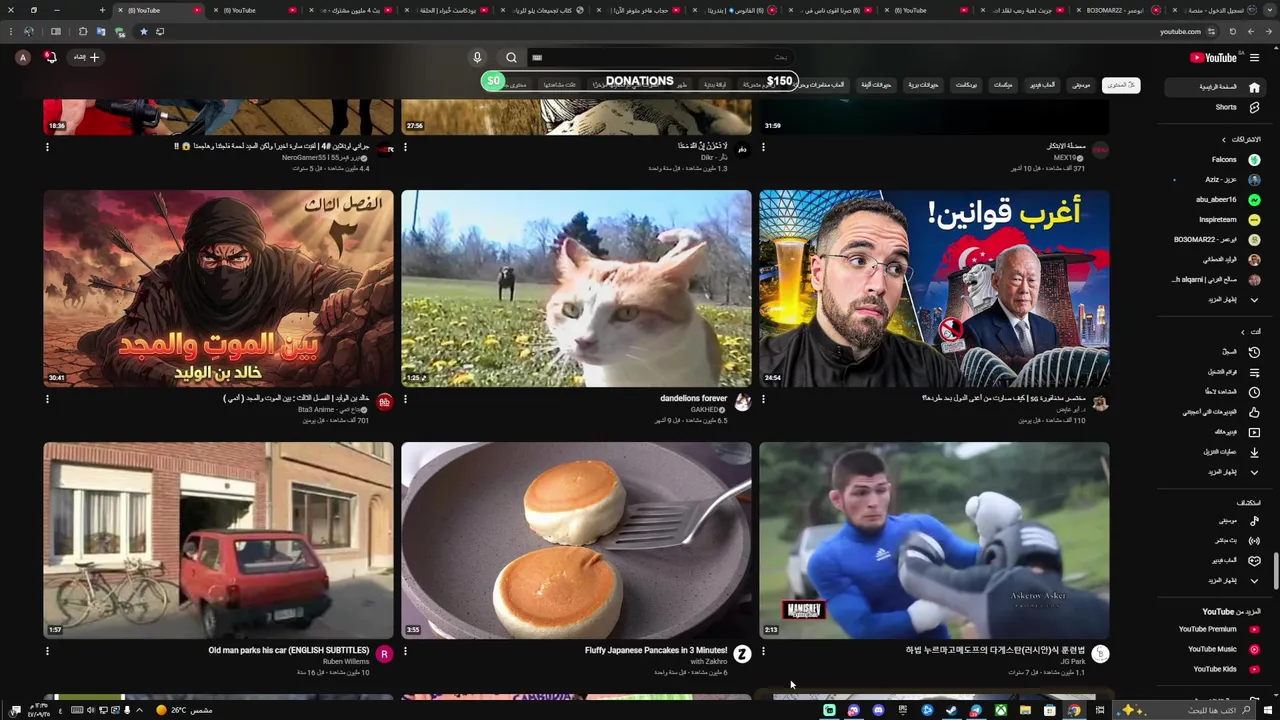Open the History page icon

1254,352
